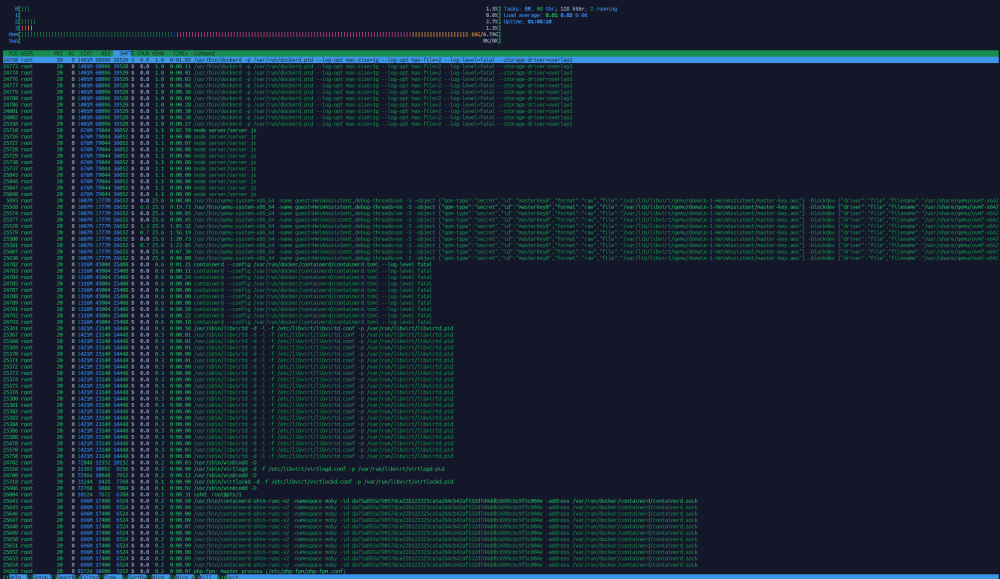1000x579 pixels.
Task: Sort processes by the PID column header
Action: click(x=13, y=54)
